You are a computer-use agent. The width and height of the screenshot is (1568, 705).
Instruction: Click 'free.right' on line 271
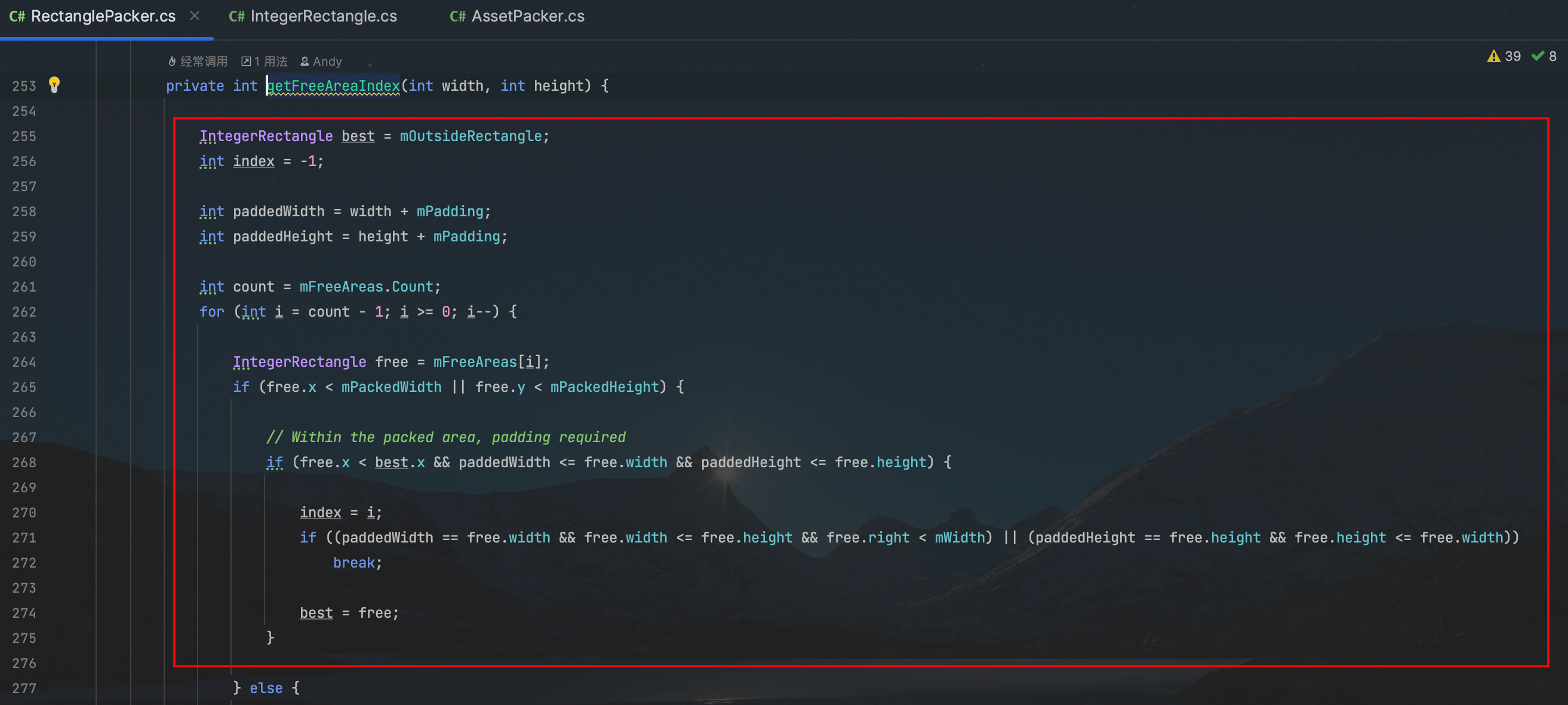pyautogui.click(x=868, y=538)
